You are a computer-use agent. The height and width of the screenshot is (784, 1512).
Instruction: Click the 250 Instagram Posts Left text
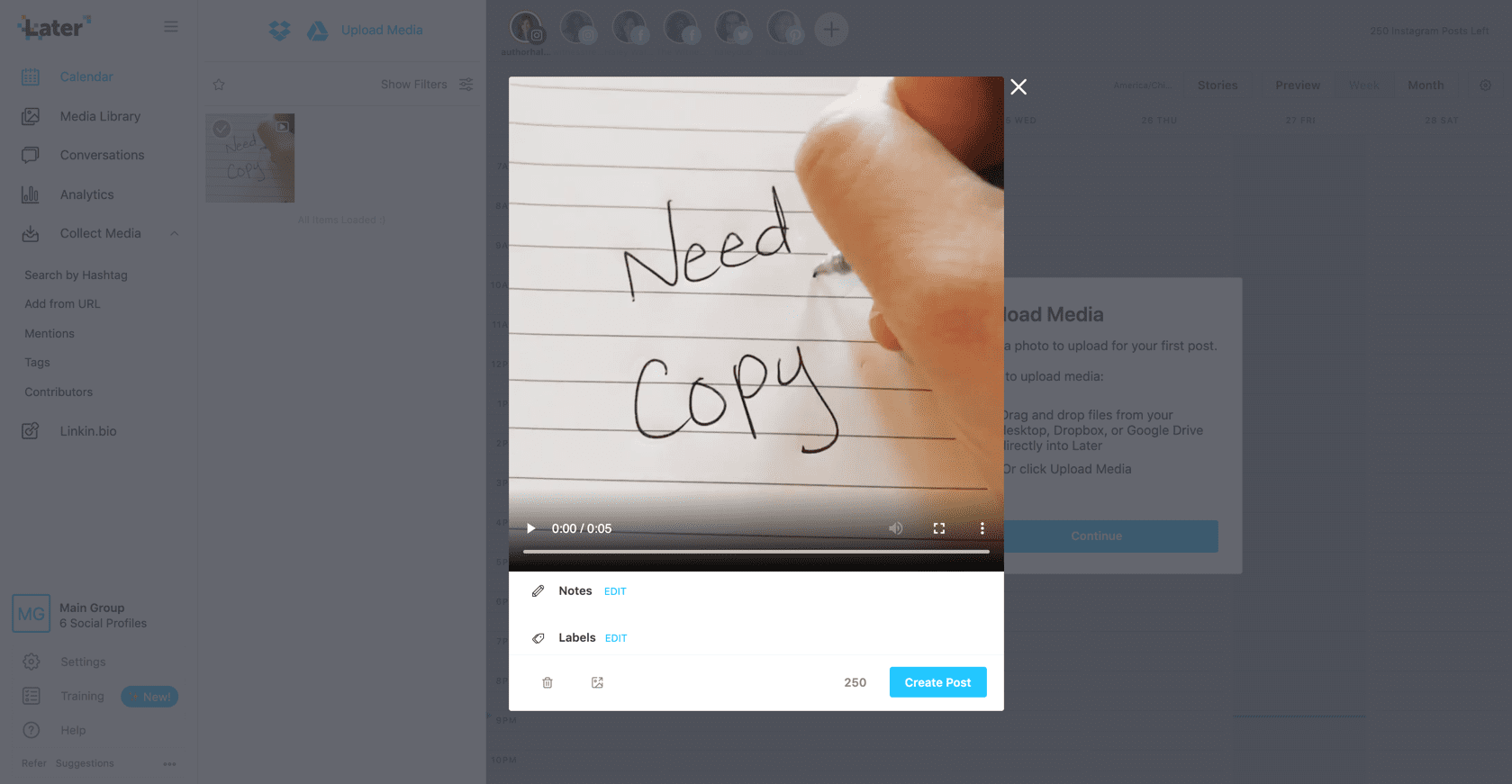pyautogui.click(x=1429, y=32)
